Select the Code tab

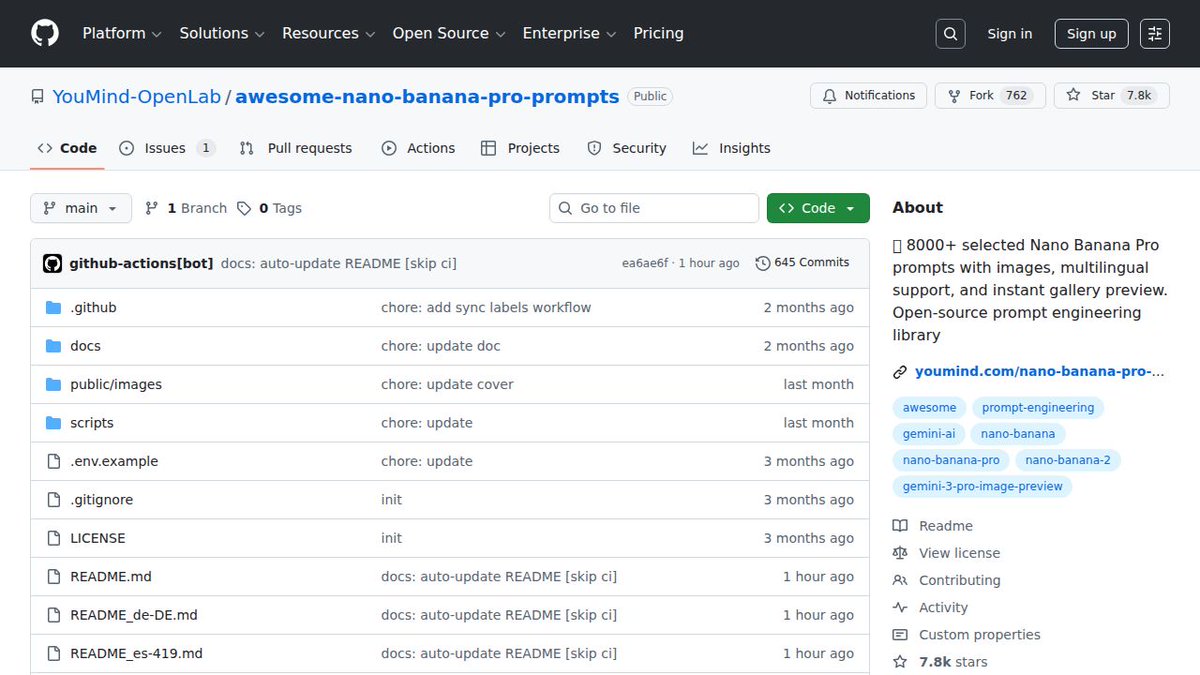pyautogui.click(x=67, y=148)
